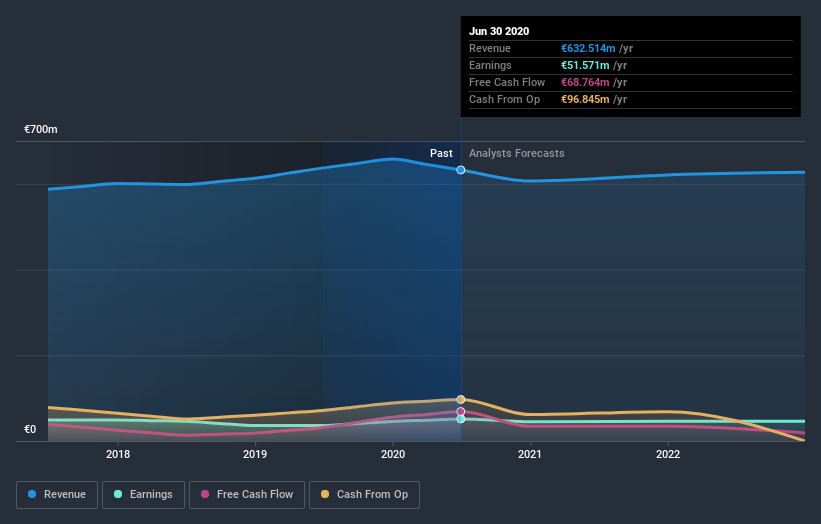Toggle the Earnings series legend button

(x=143, y=495)
